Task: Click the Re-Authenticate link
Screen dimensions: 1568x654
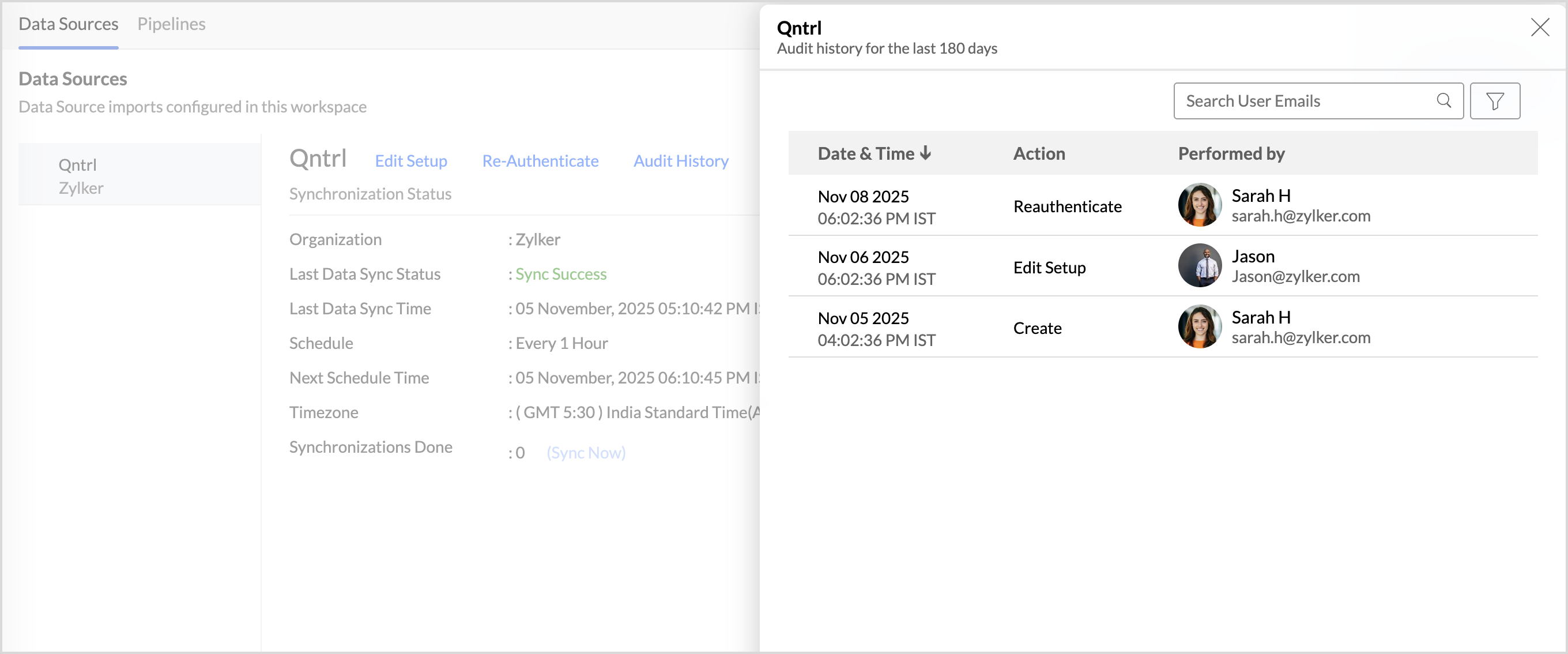Action: [540, 161]
